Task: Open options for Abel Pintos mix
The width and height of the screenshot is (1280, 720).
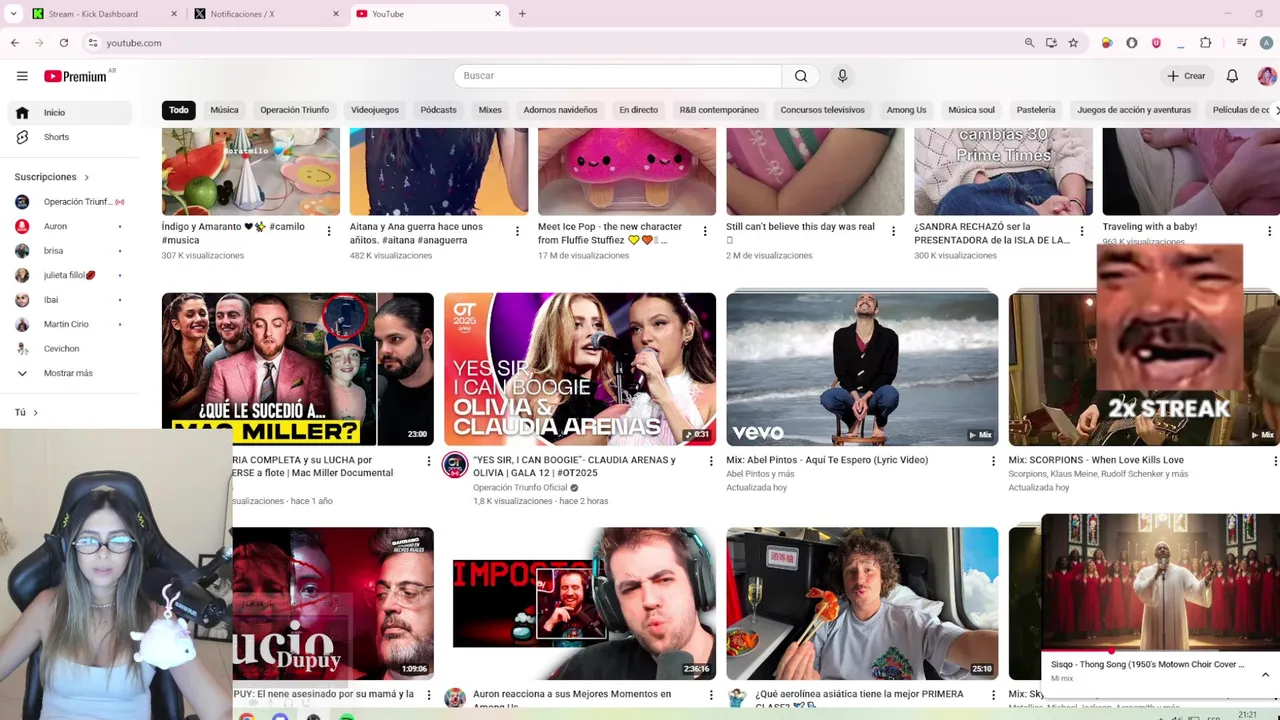Action: 993,461
